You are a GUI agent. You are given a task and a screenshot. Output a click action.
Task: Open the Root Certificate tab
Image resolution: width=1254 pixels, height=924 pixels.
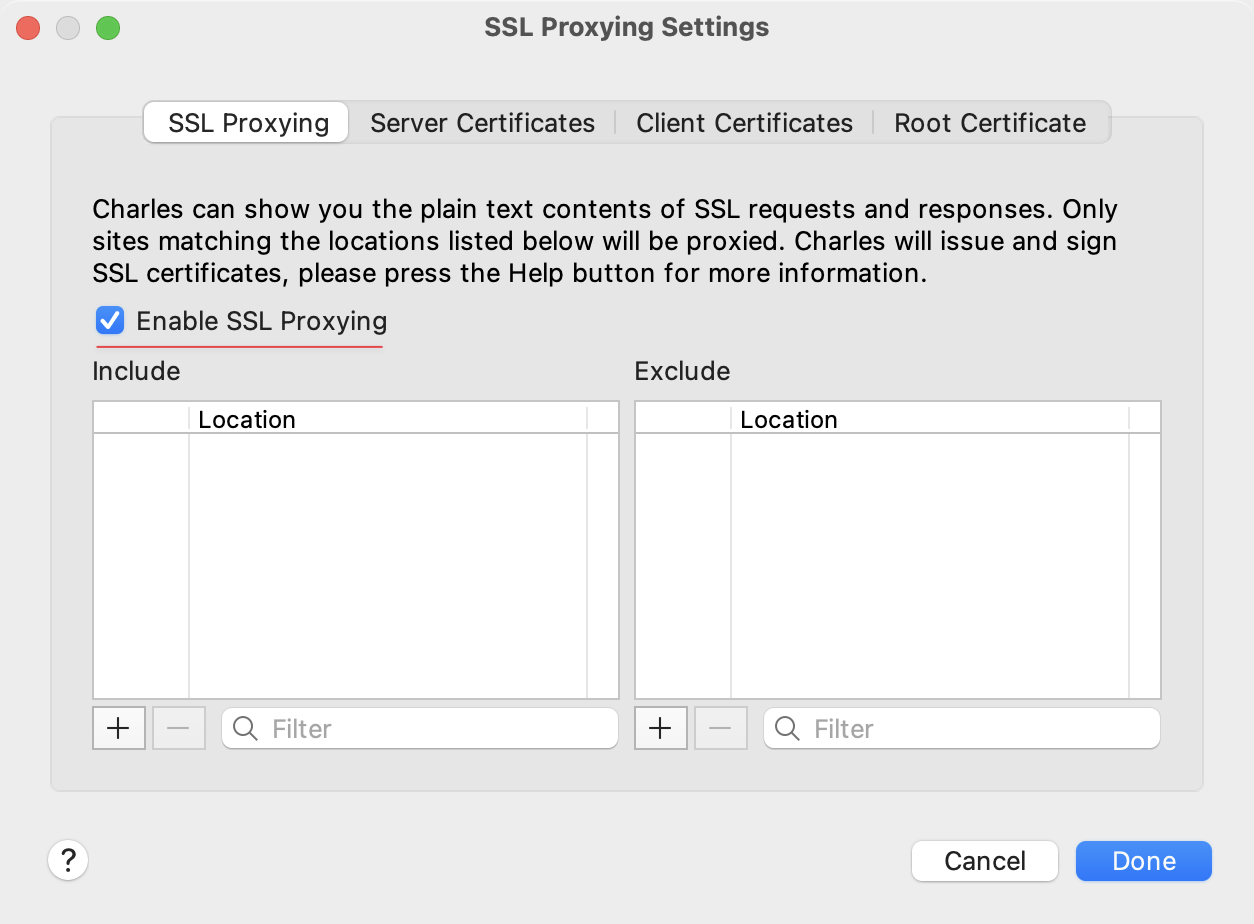pyautogui.click(x=990, y=122)
